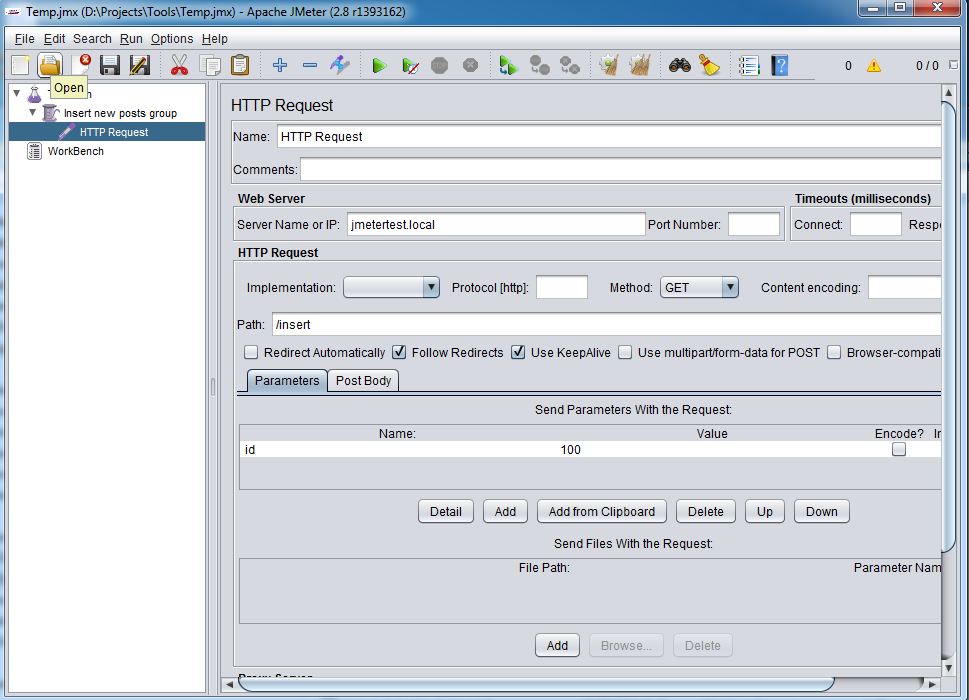969x700 pixels.
Task: Collapse the Insert new posts group node
Action: 32,113
